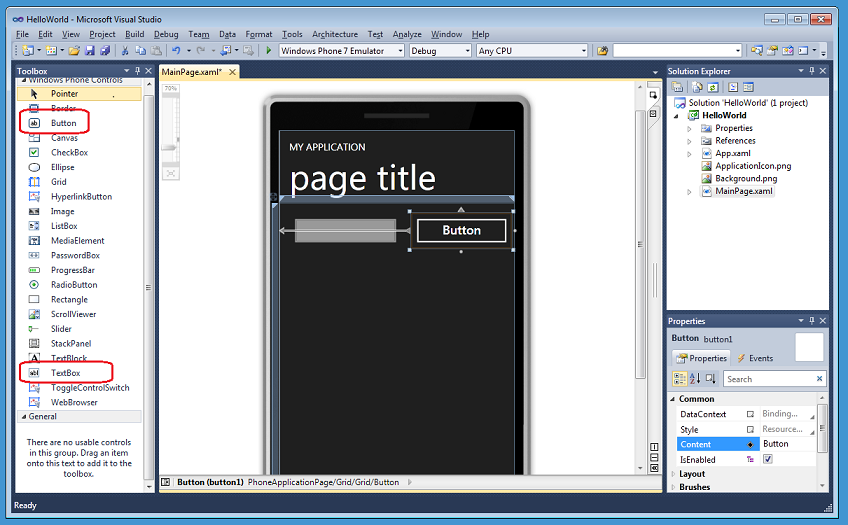Screen dimensions: 848x525
Task: Select the Pointer tool in Toolbox
Action: pos(79,94)
